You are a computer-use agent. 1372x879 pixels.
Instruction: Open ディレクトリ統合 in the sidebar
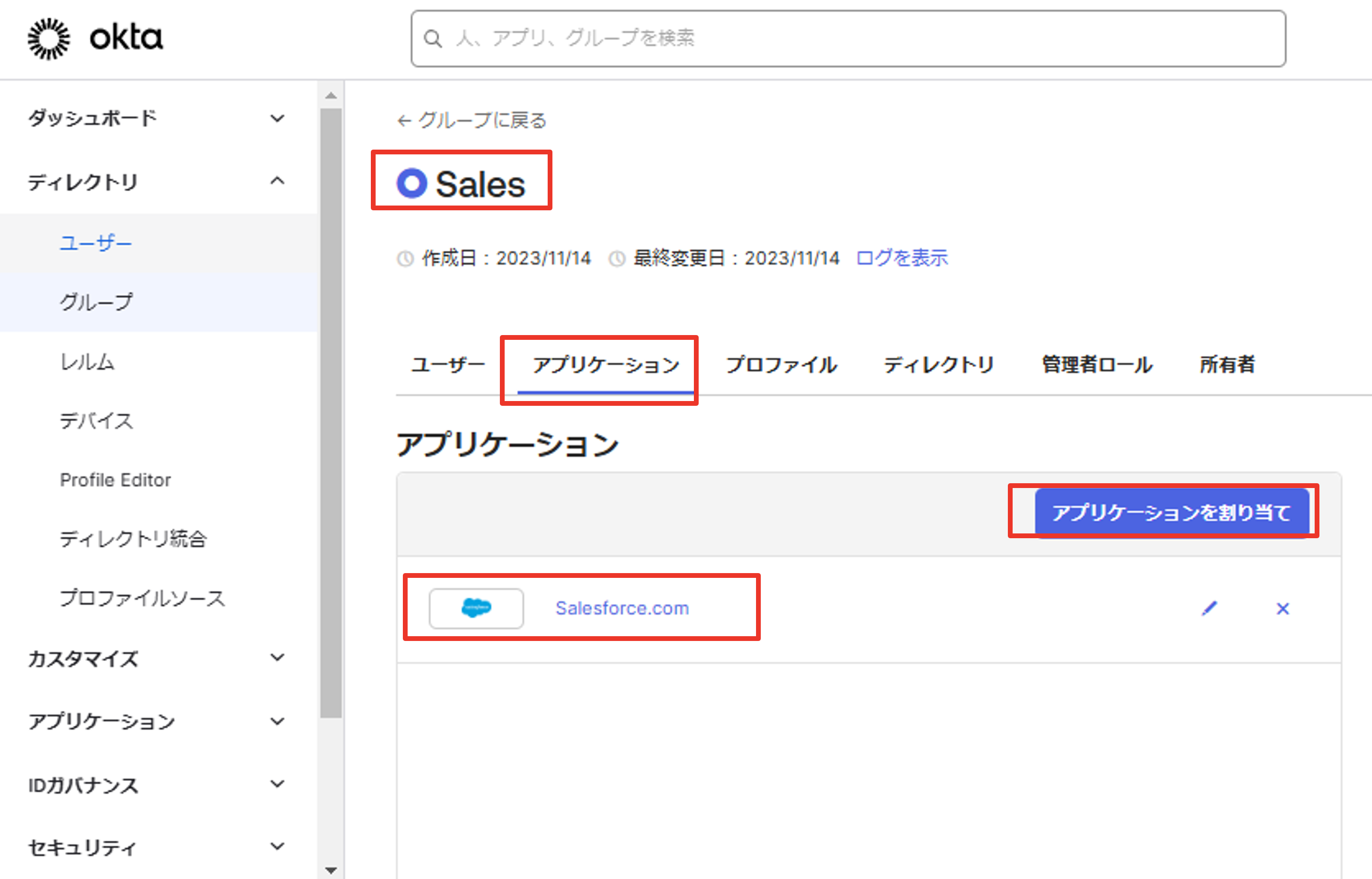133,539
